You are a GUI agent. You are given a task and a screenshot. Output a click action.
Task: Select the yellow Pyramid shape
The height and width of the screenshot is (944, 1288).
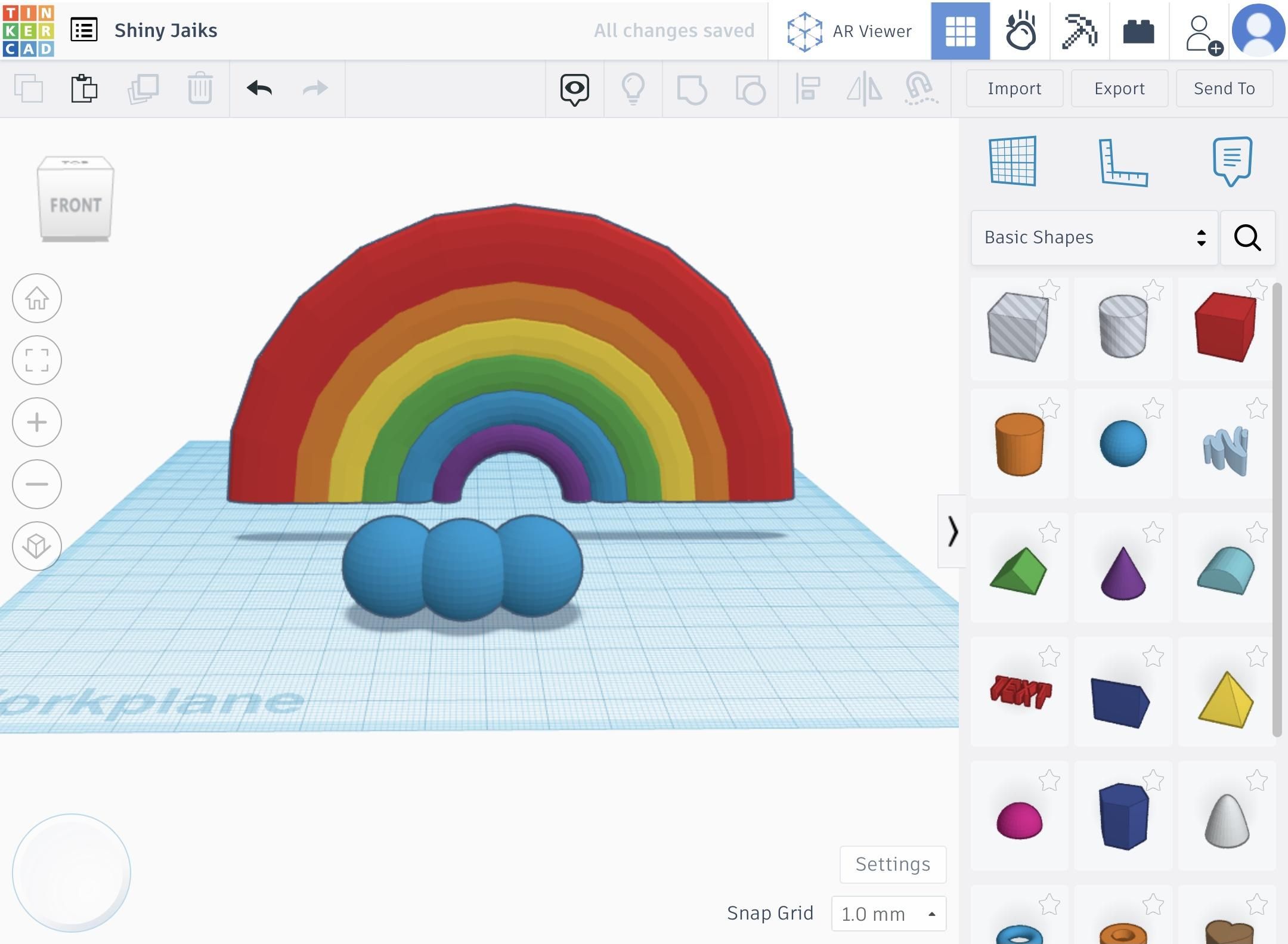pyautogui.click(x=1226, y=700)
